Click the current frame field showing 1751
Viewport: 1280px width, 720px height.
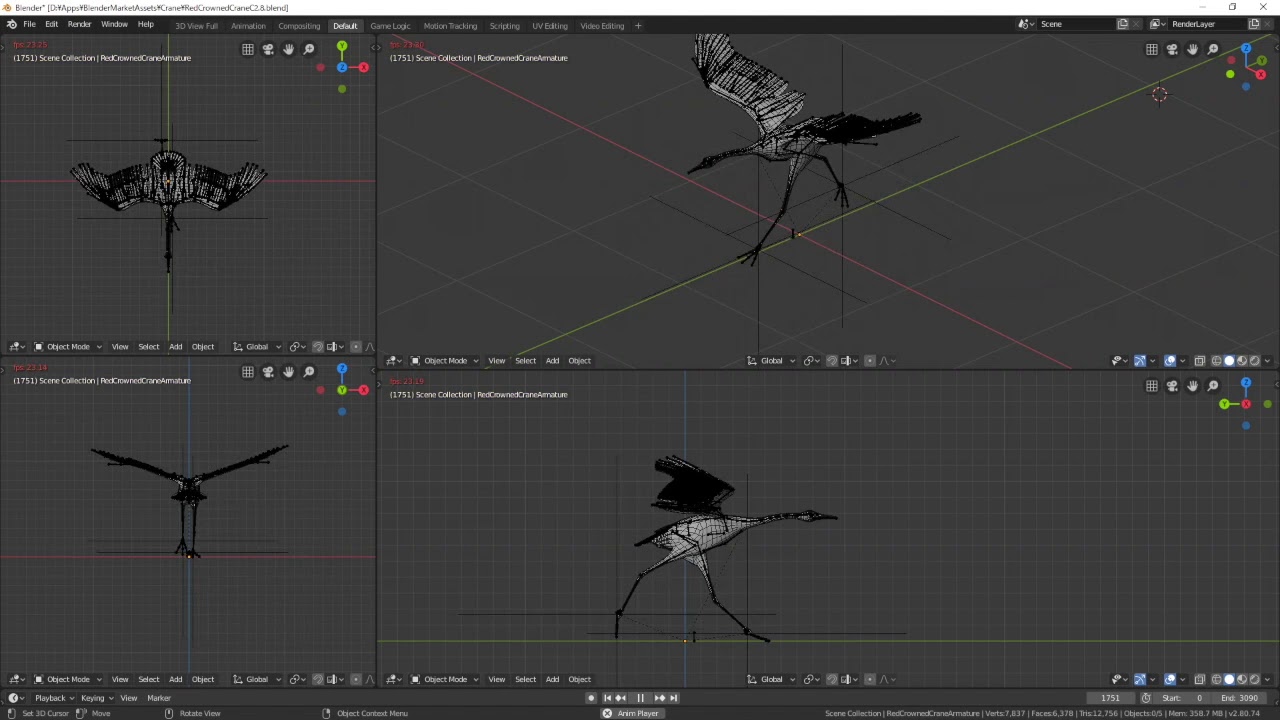tap(1111, 698)
